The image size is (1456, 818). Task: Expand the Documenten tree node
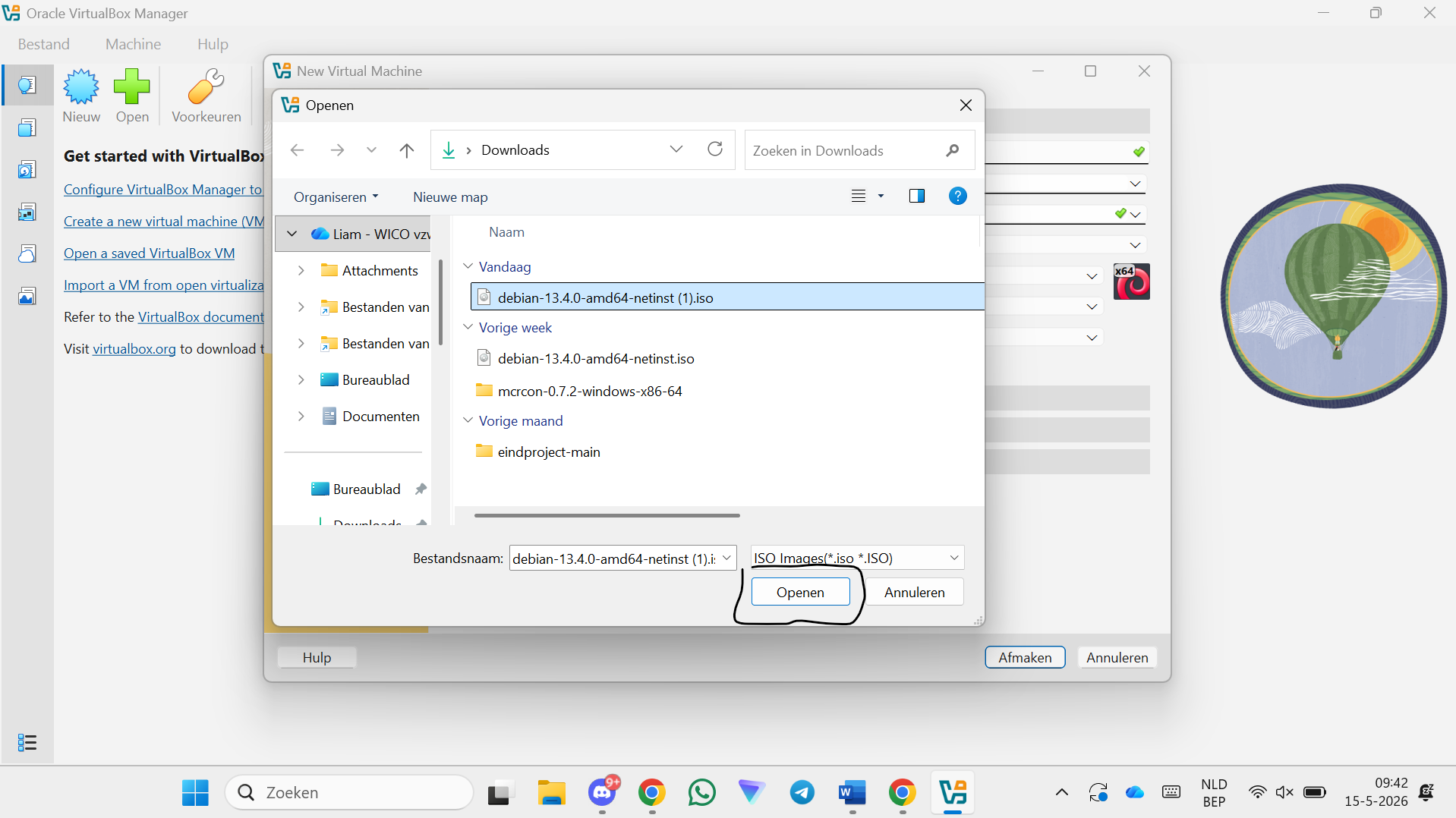point(301,416)
